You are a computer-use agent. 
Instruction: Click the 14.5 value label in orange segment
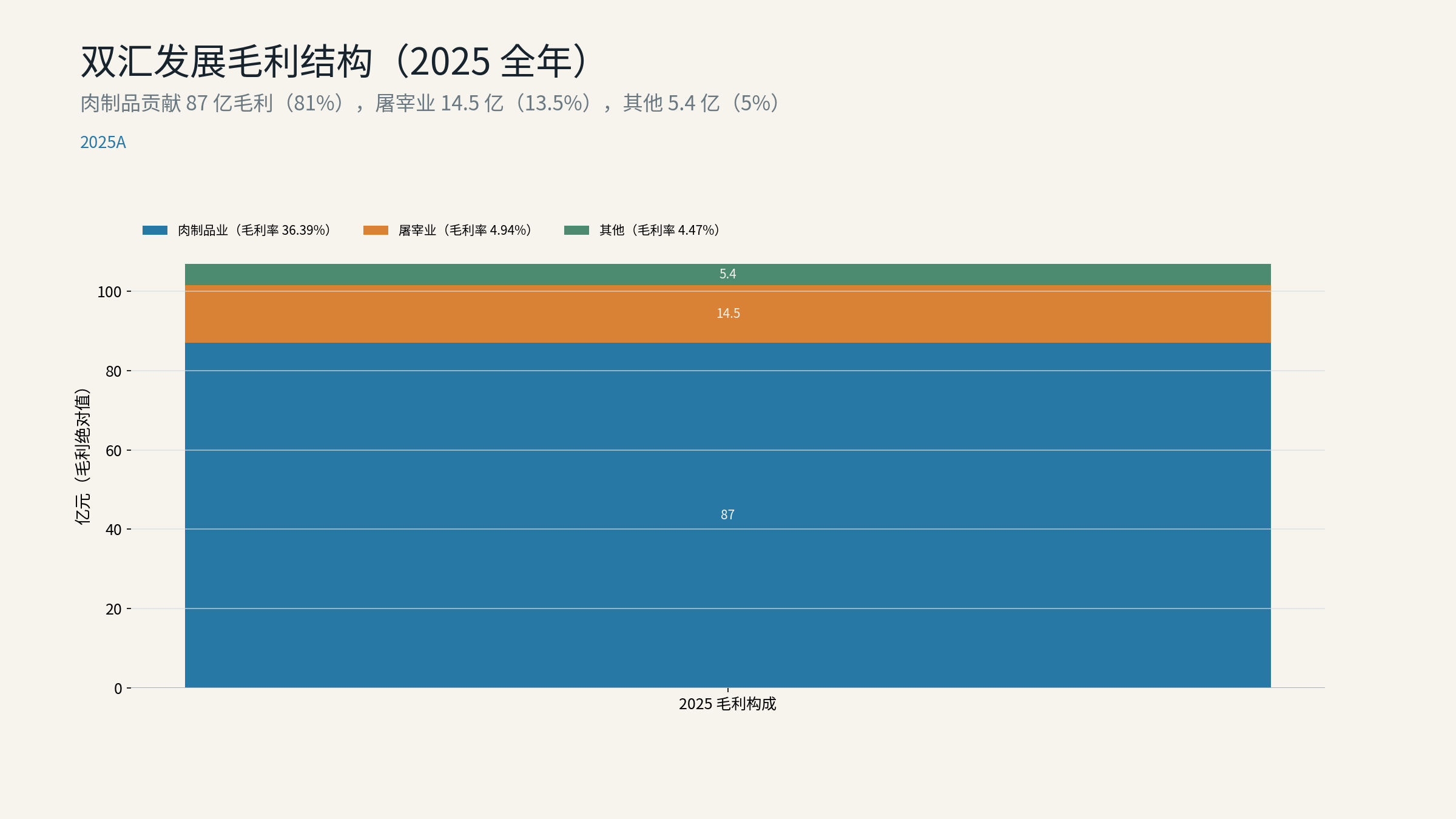point(728,313)
